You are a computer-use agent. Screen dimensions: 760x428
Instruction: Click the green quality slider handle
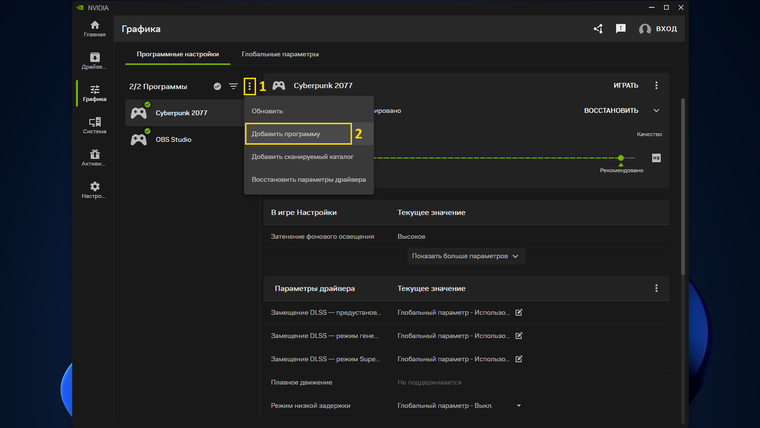click(621, 158)
